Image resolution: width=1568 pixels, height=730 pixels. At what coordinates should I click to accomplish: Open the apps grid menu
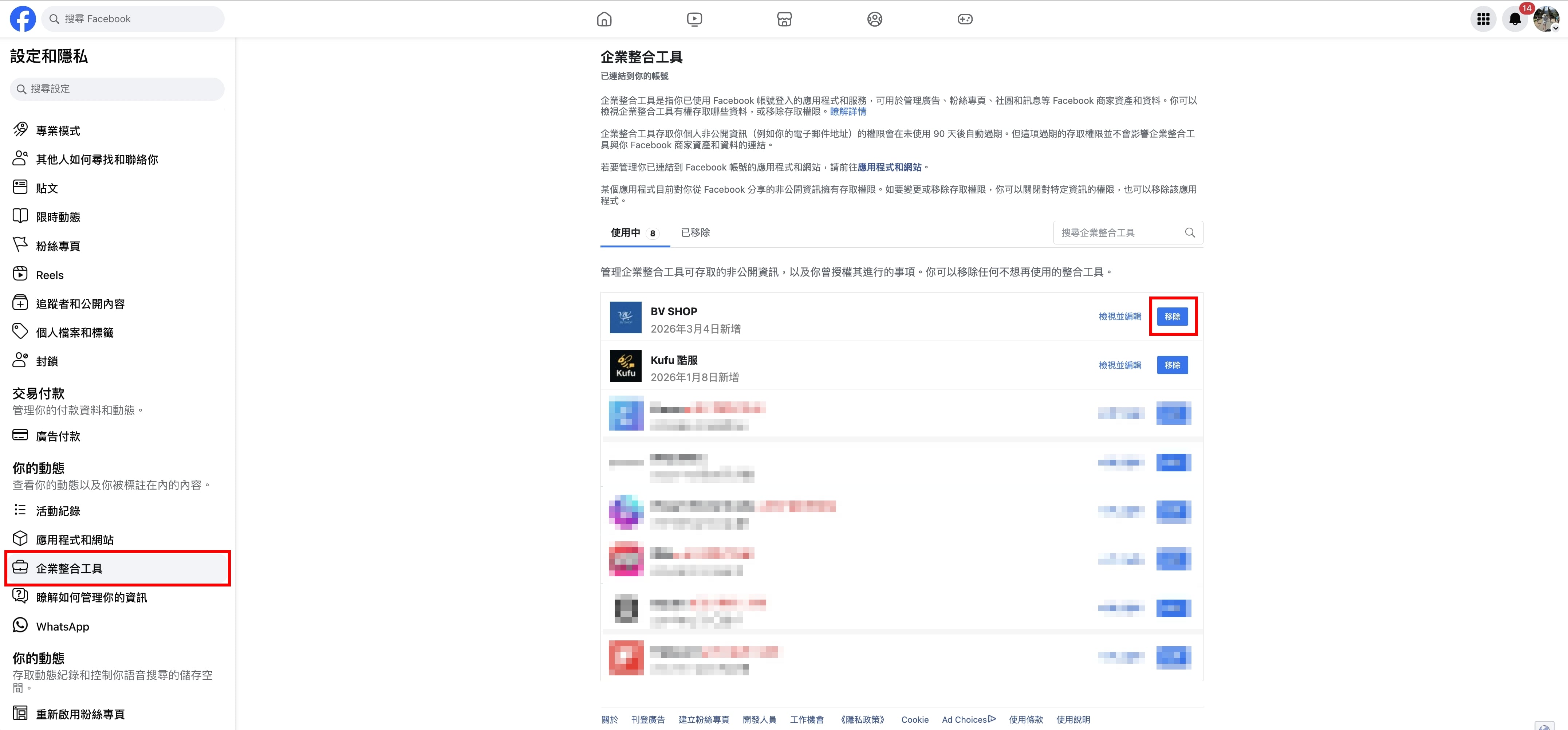tap(1483, 19)
